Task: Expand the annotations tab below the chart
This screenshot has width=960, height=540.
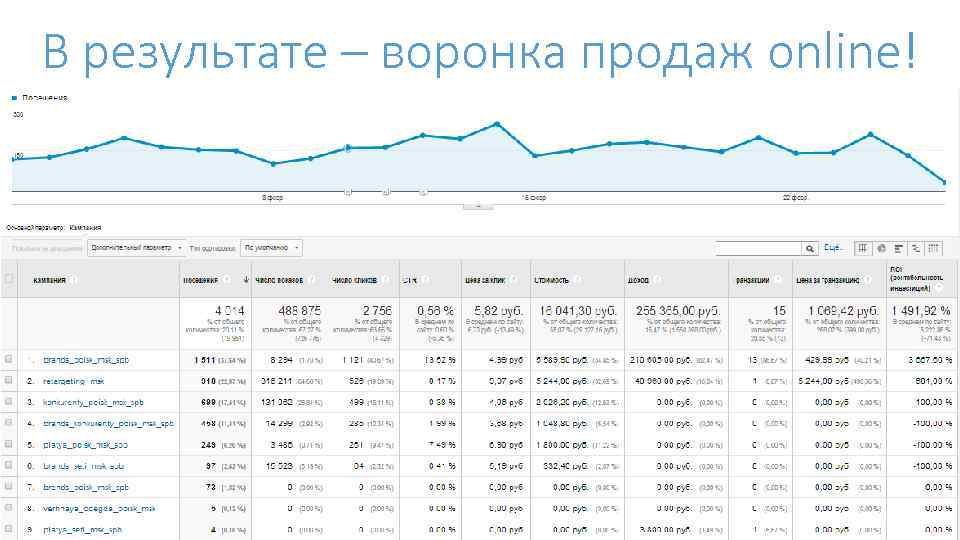Action: [x=478, y=206]
